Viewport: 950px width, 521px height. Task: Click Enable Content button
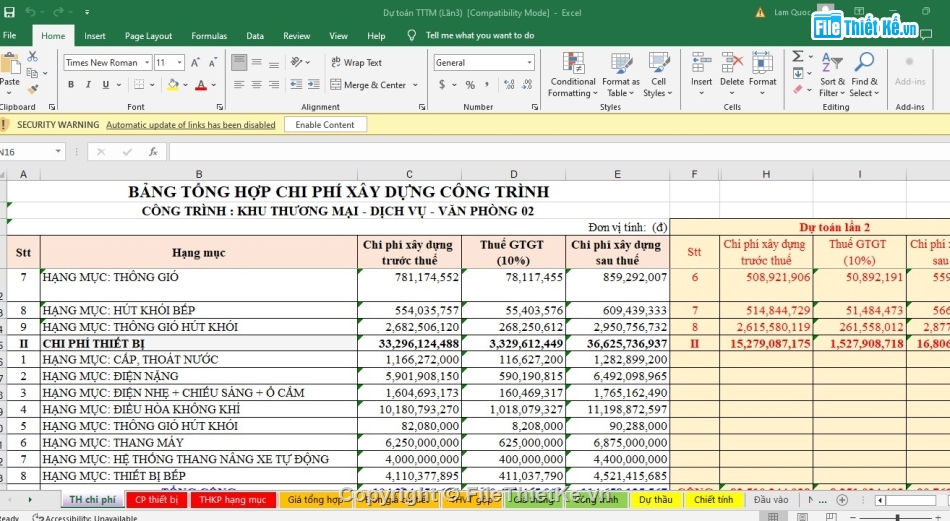325,125
